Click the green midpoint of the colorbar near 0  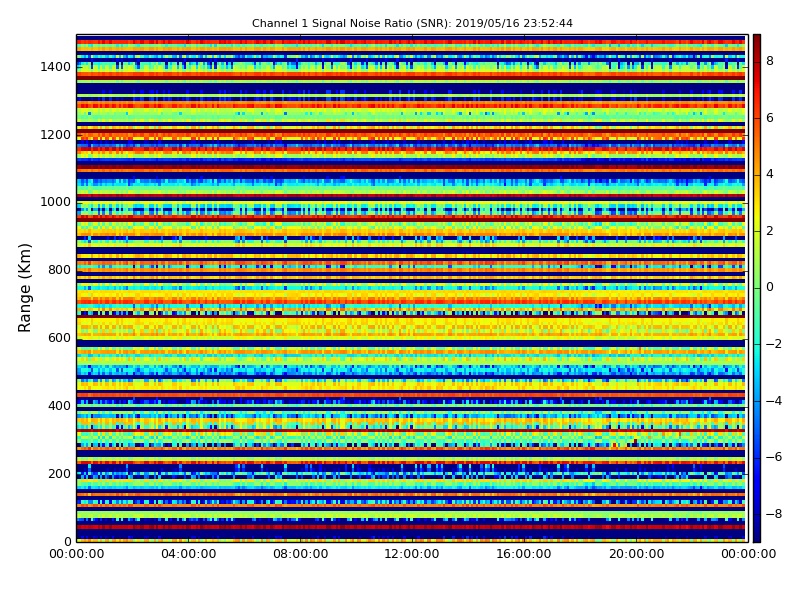click(x=757, y=288)
